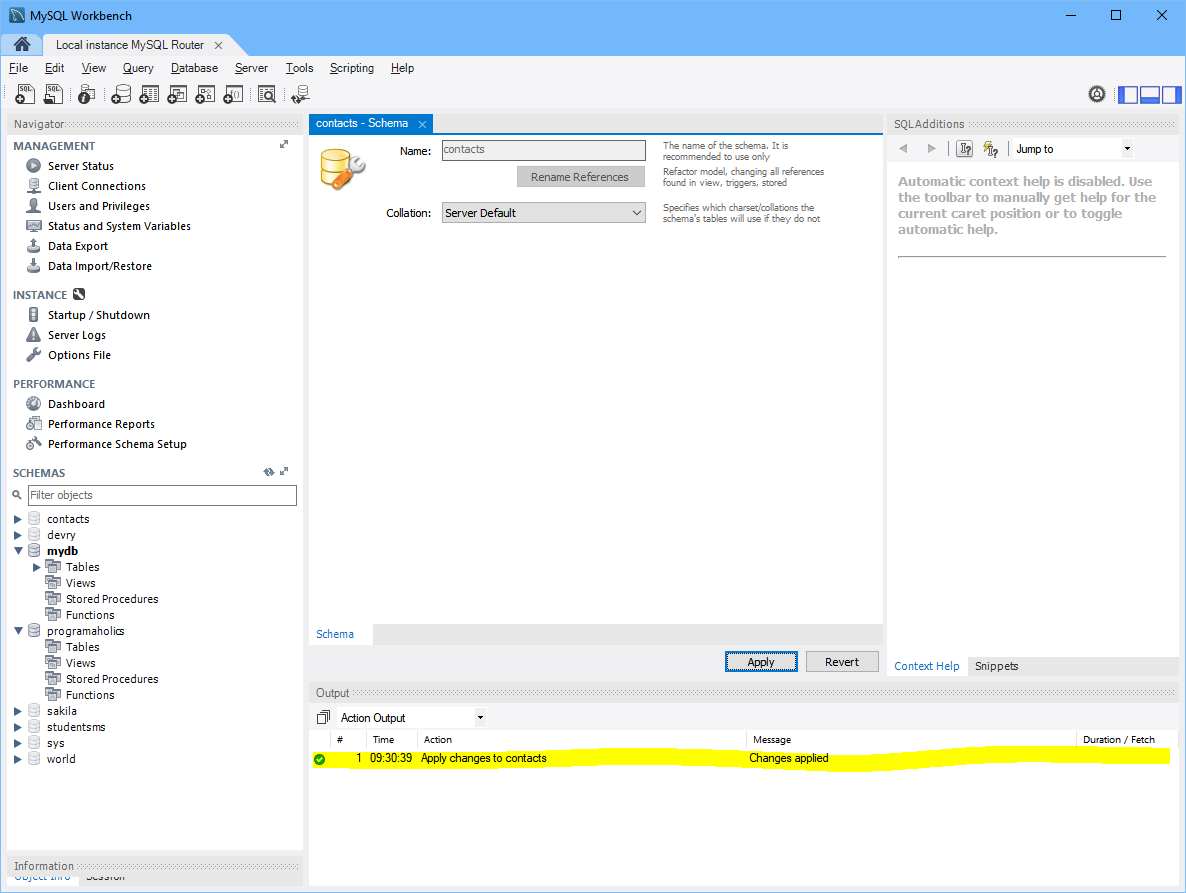Click the Filter objects search field
This screenshot has width=1186, height=893.
[162, 495]
